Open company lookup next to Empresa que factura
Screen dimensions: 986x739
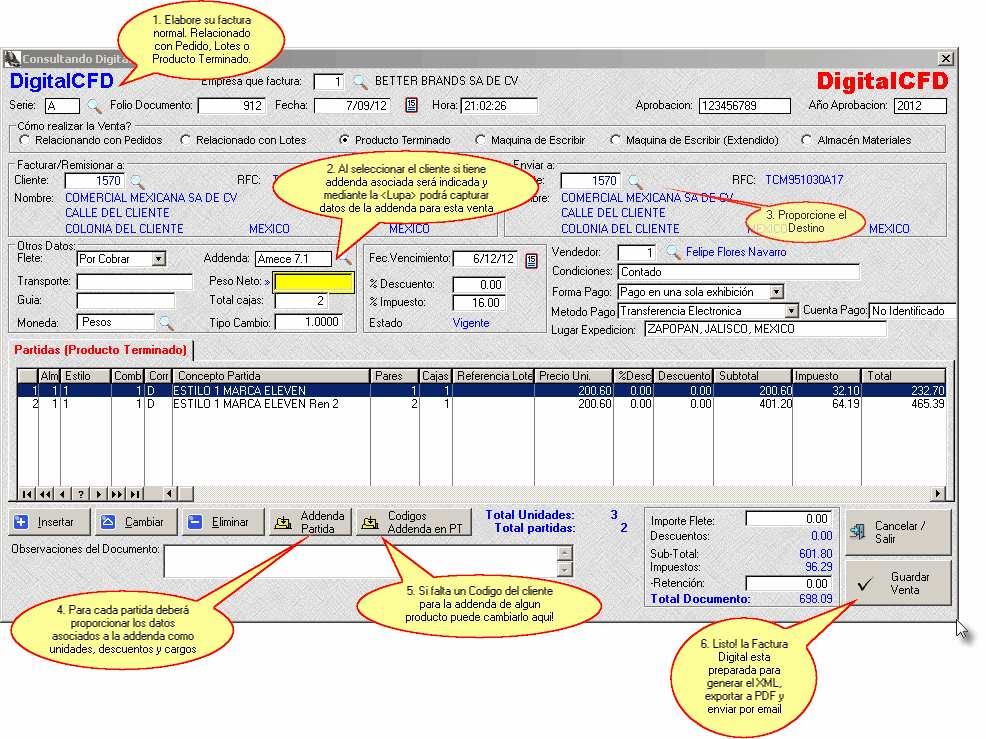point(360,82)
